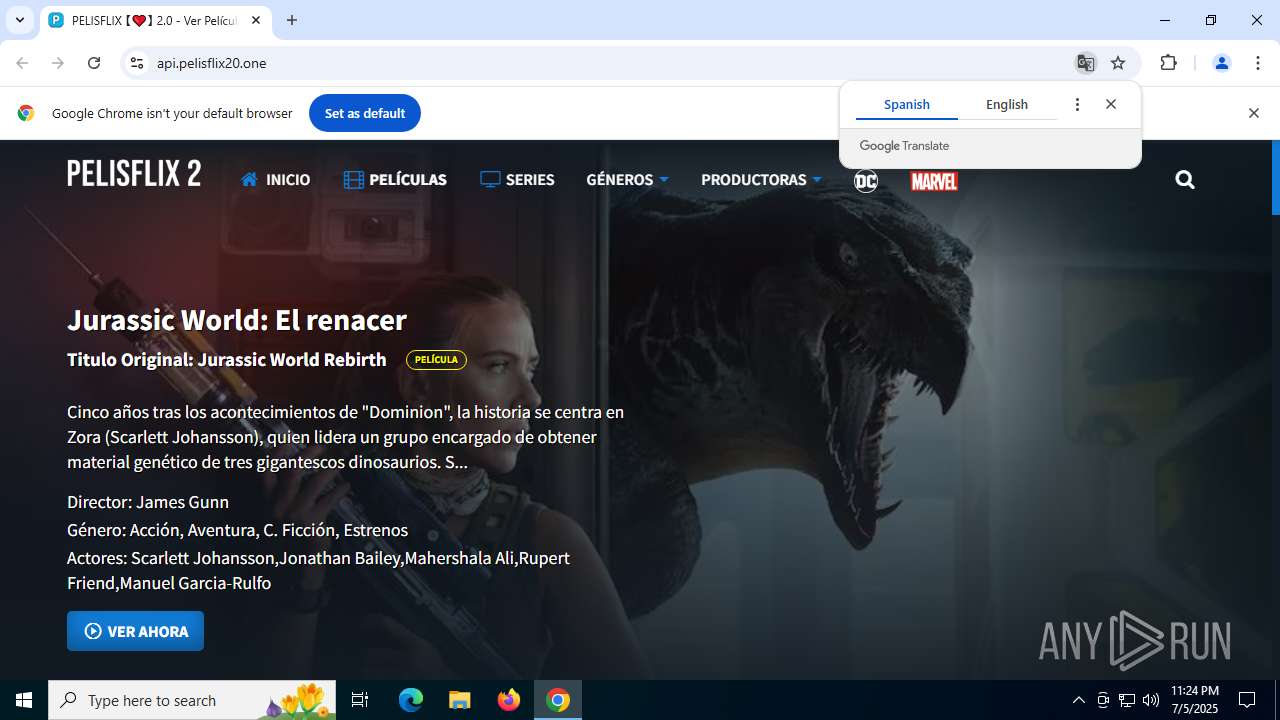Launch Firefox from the taskbar

click(x=509, y=700)
